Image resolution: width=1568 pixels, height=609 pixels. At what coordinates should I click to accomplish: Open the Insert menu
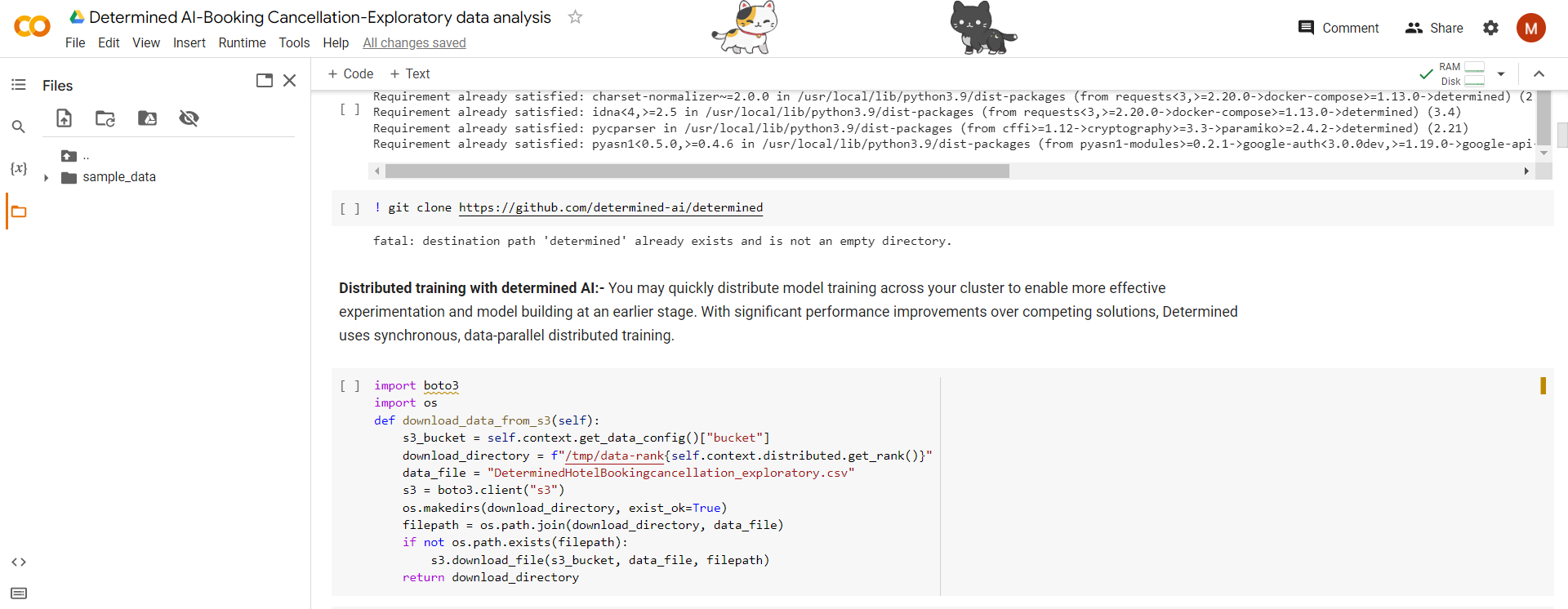click(x=189, y=42)
